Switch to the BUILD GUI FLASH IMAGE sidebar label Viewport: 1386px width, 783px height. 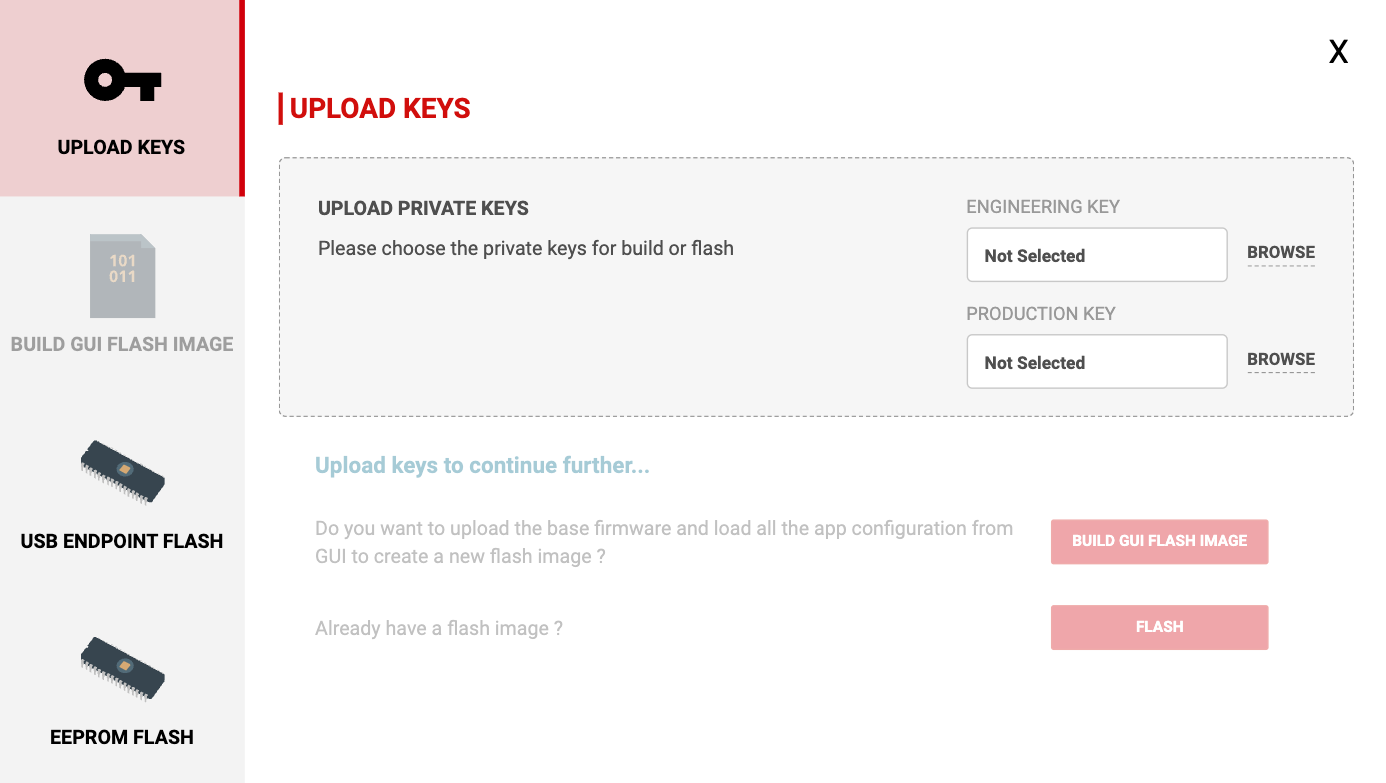(x=122, y=344)
